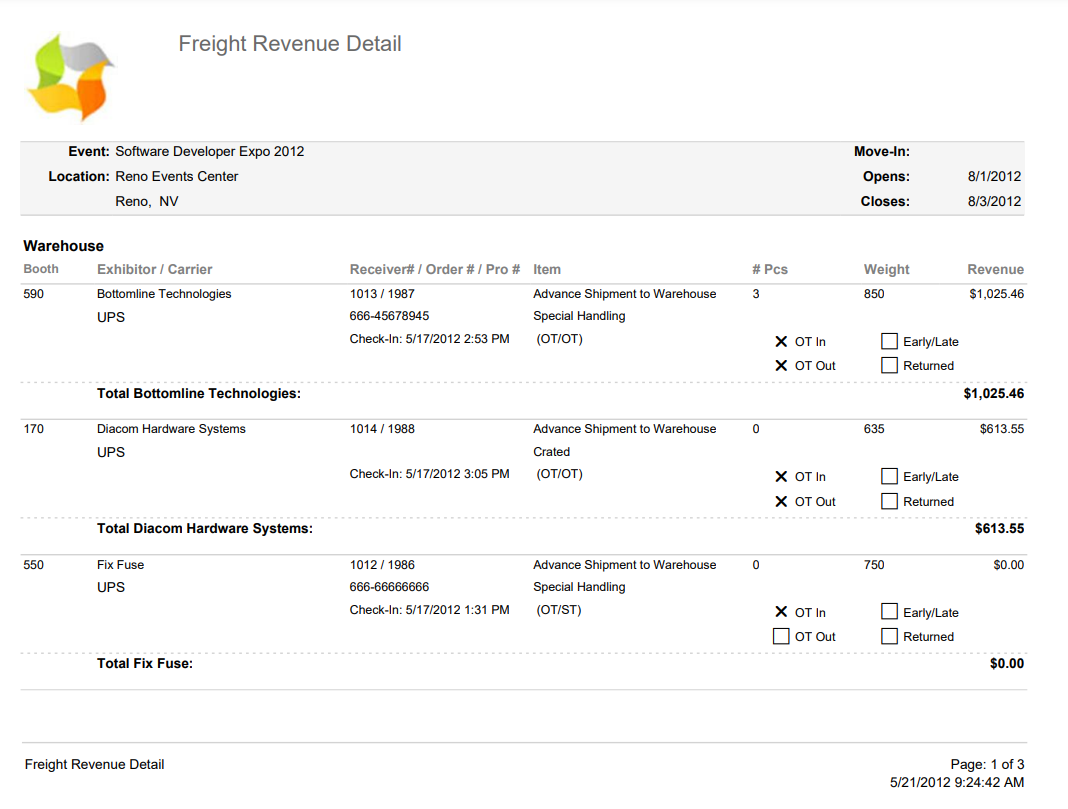Uncheck OT In for Diacom Hardware Systems
1068x809 pixels.
[782, 477]
